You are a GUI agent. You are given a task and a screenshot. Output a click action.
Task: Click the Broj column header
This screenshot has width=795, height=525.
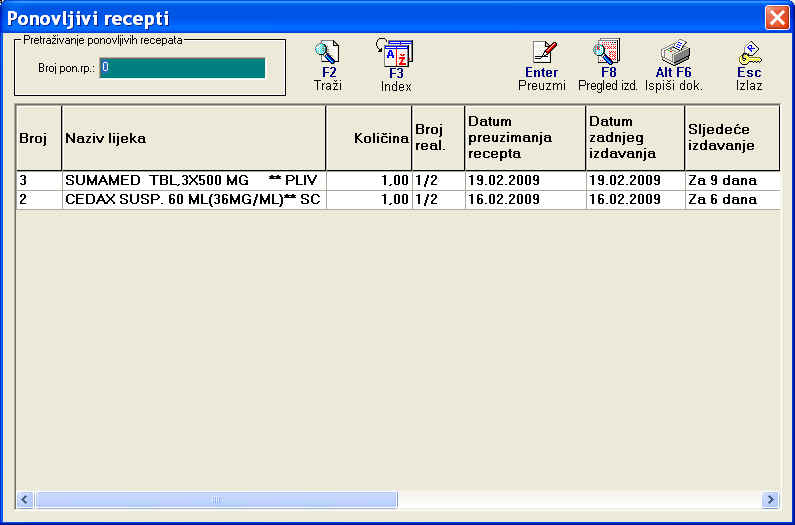39,138
